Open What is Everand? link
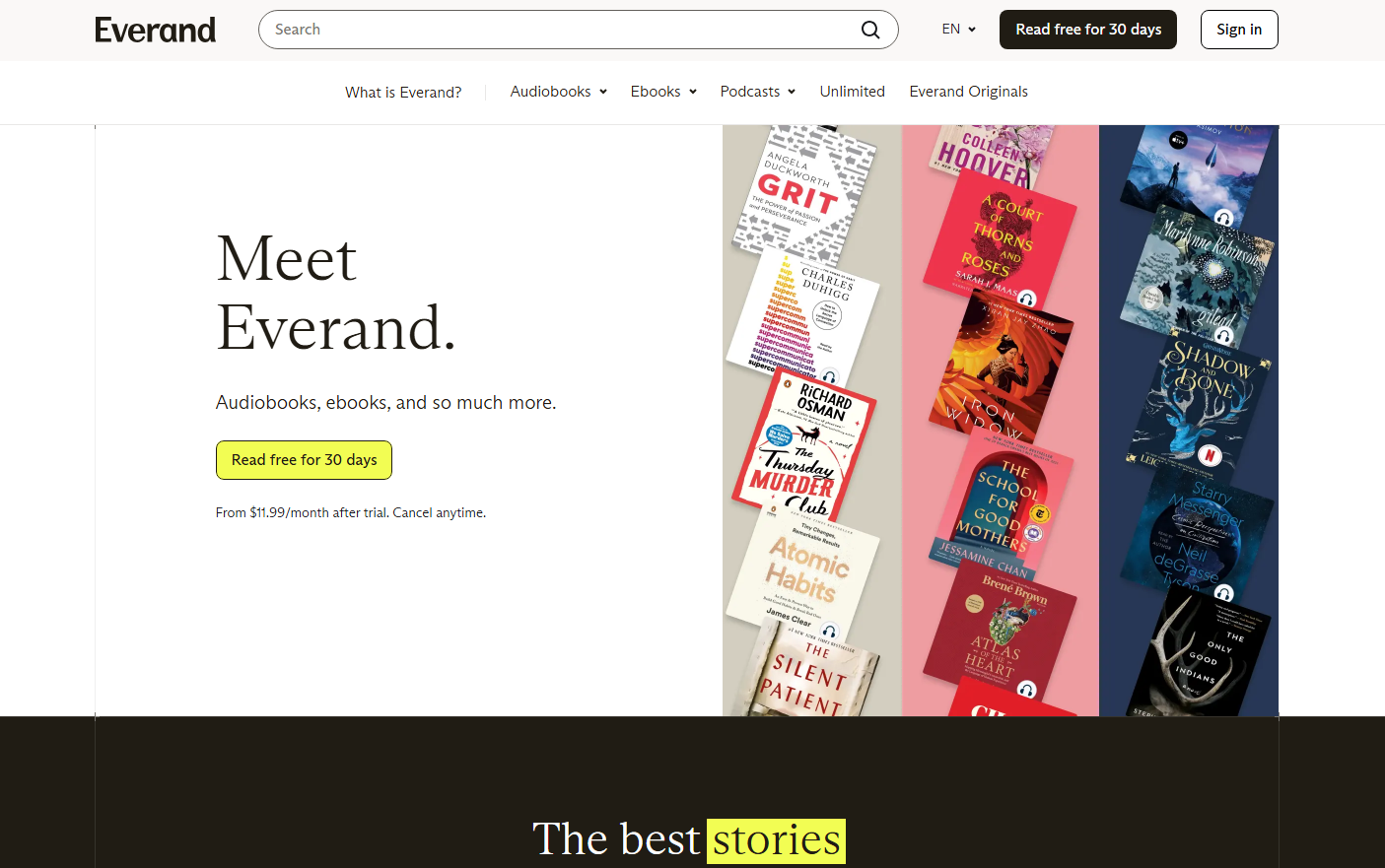 click(403, 92)
